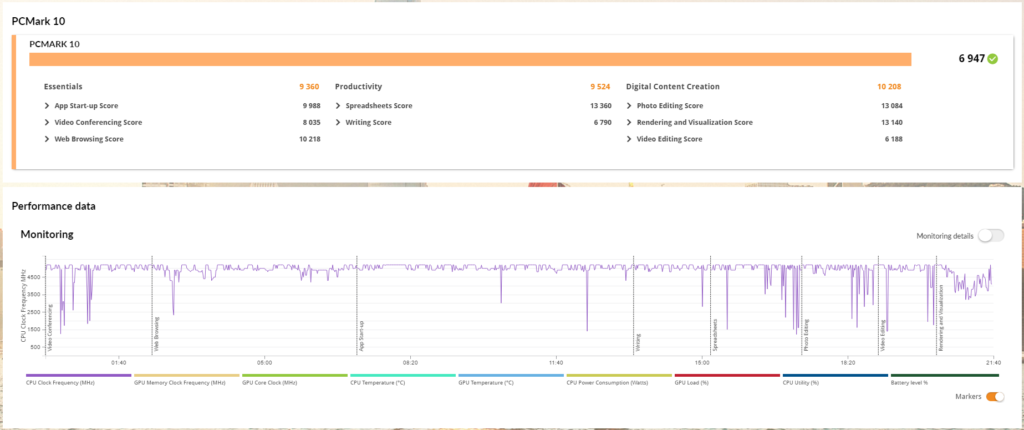Click the green validation checkmark icon
1024x430 pixels.
992,59
